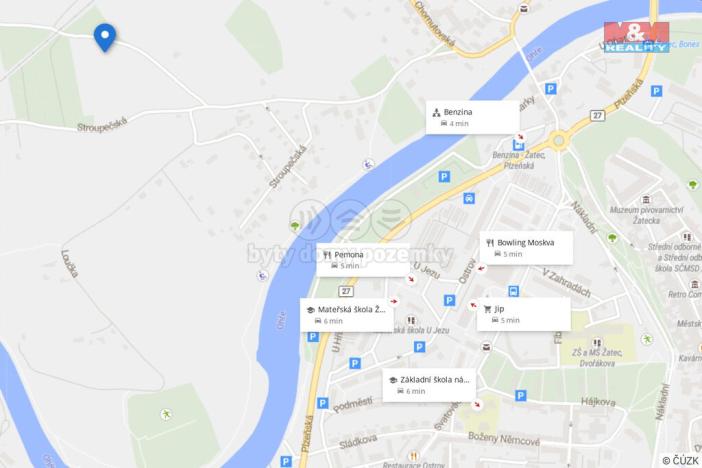Open the Pemona restaurant info card
This screenshot has width=702, height=468.
pos(363,260)
